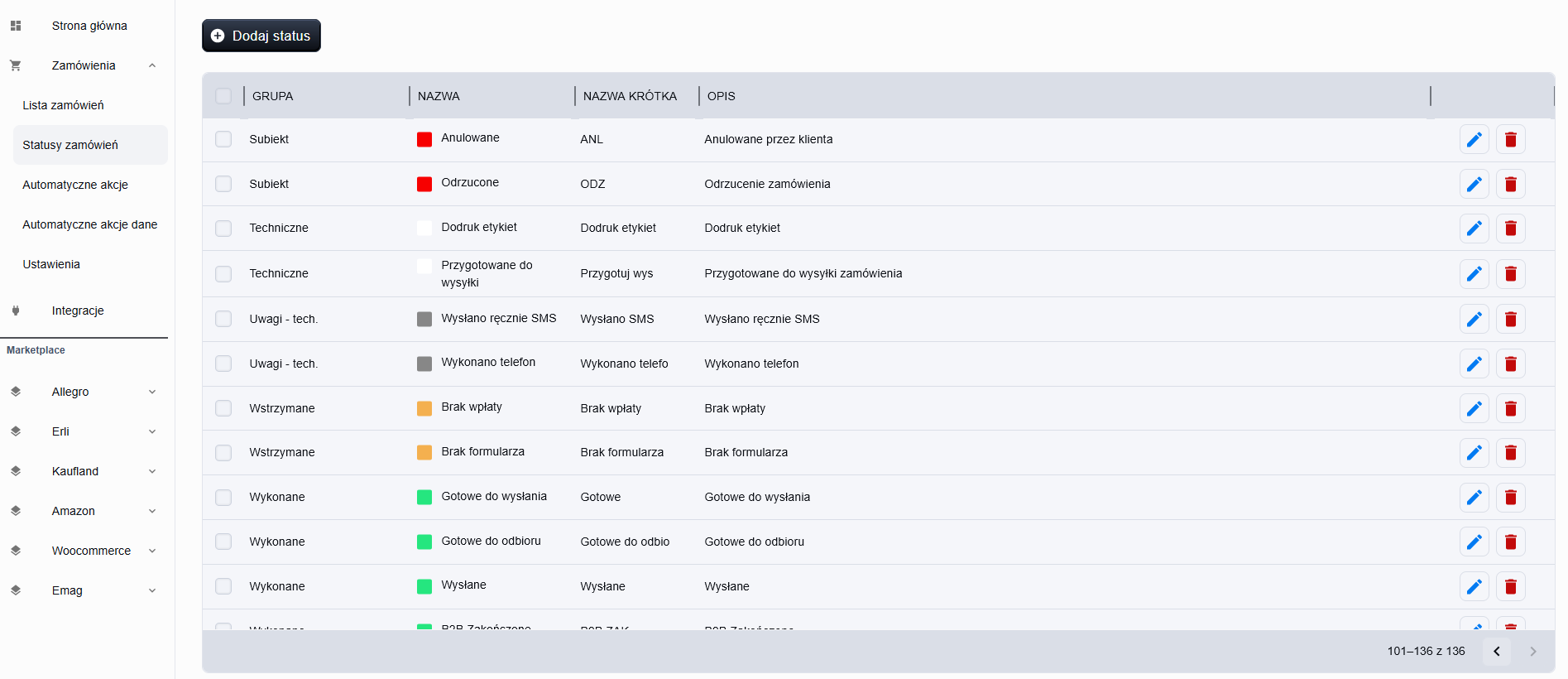The width and height of the screenshot is (1568, 679).
Task: Delete the Anulowane status via trash icon
Action: 1510,139
